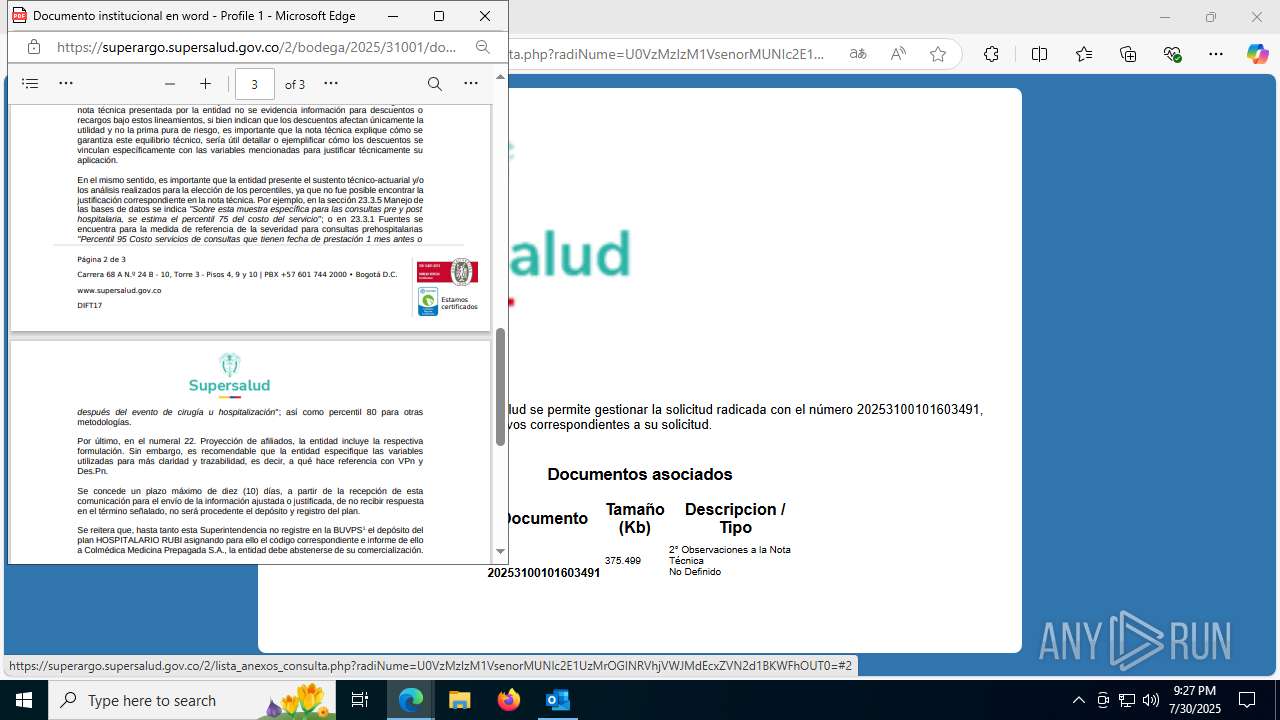Launch Firefox from the taskbar
Screen dimensions: 1280x720
coord(509,700)
